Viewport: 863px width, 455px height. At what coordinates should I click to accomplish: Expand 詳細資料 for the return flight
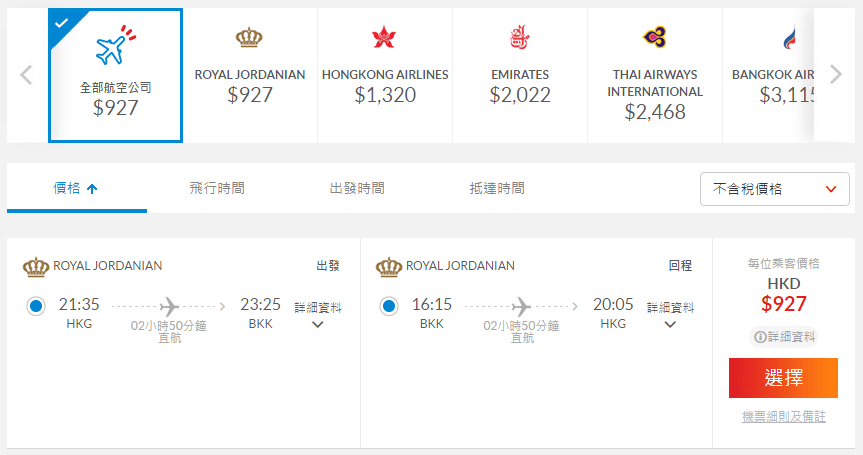point(670,315)
